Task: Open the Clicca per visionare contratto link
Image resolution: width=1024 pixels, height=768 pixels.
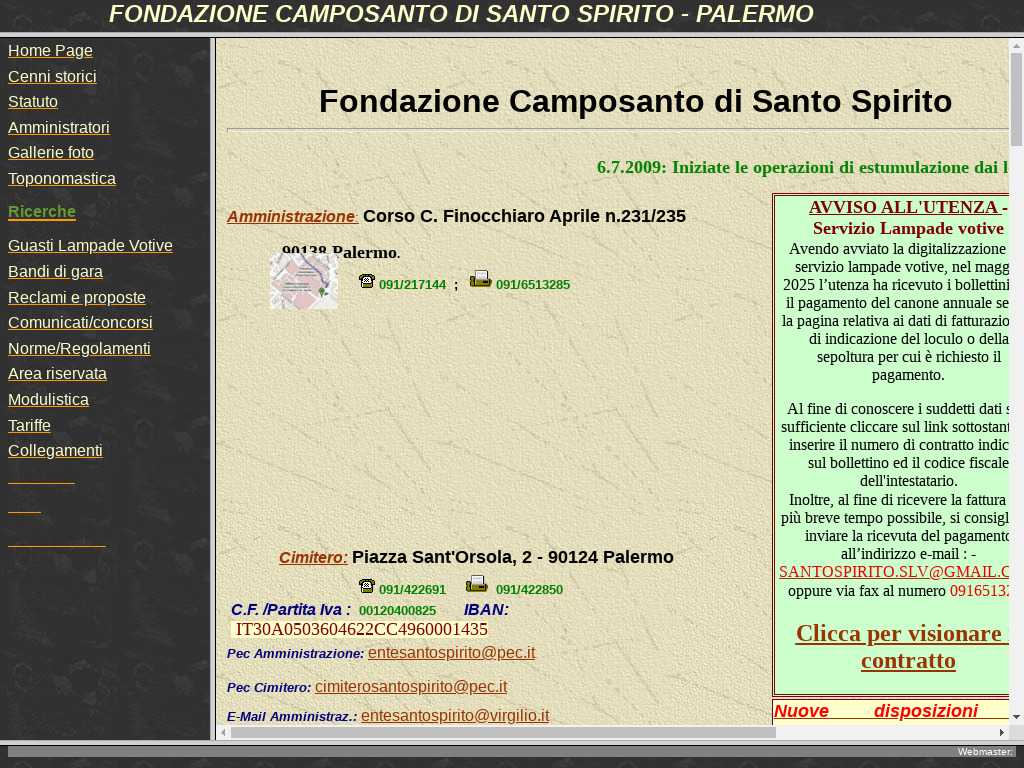Action: (900, 646)
